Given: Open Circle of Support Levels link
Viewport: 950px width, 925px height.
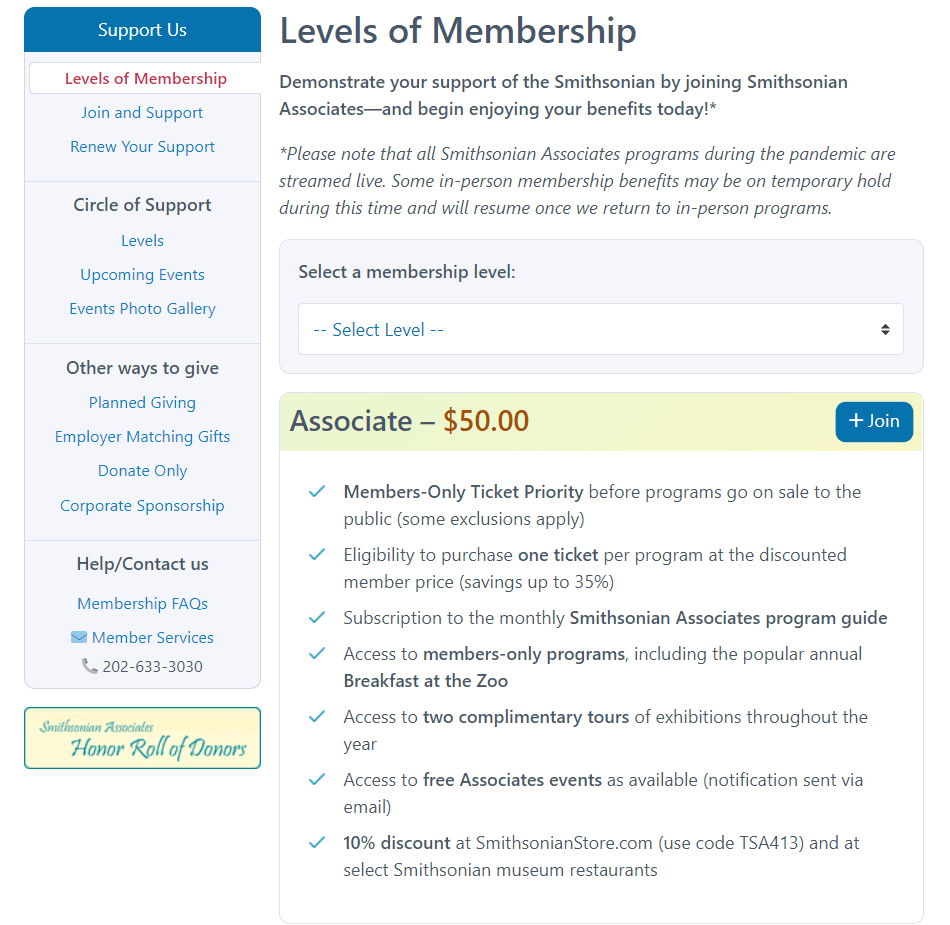Looking at the screenshot, I should click(x=142, y=241).
